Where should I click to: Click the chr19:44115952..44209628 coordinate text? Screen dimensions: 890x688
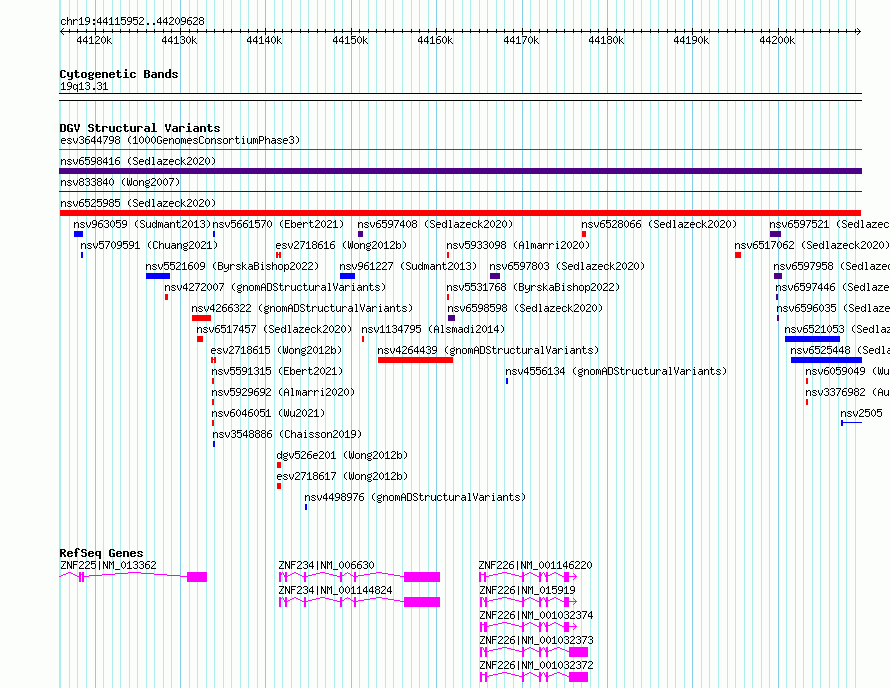(132, 21)
